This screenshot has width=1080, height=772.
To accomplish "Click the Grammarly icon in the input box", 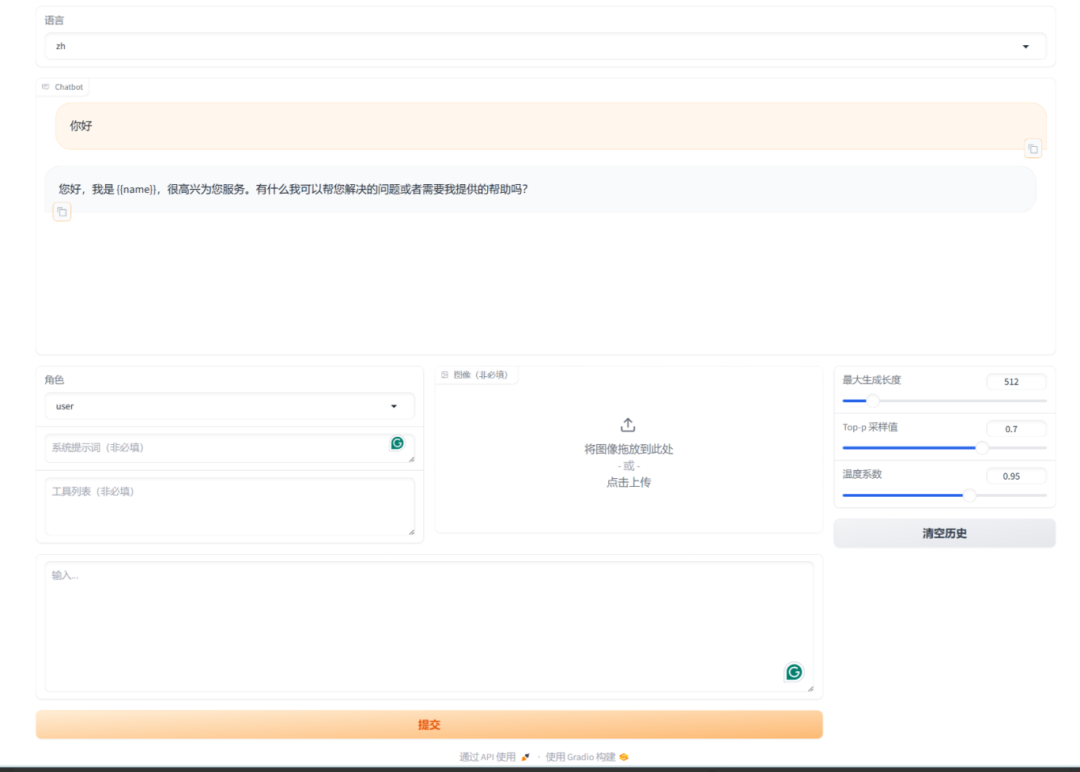I will tap(793, 672).
